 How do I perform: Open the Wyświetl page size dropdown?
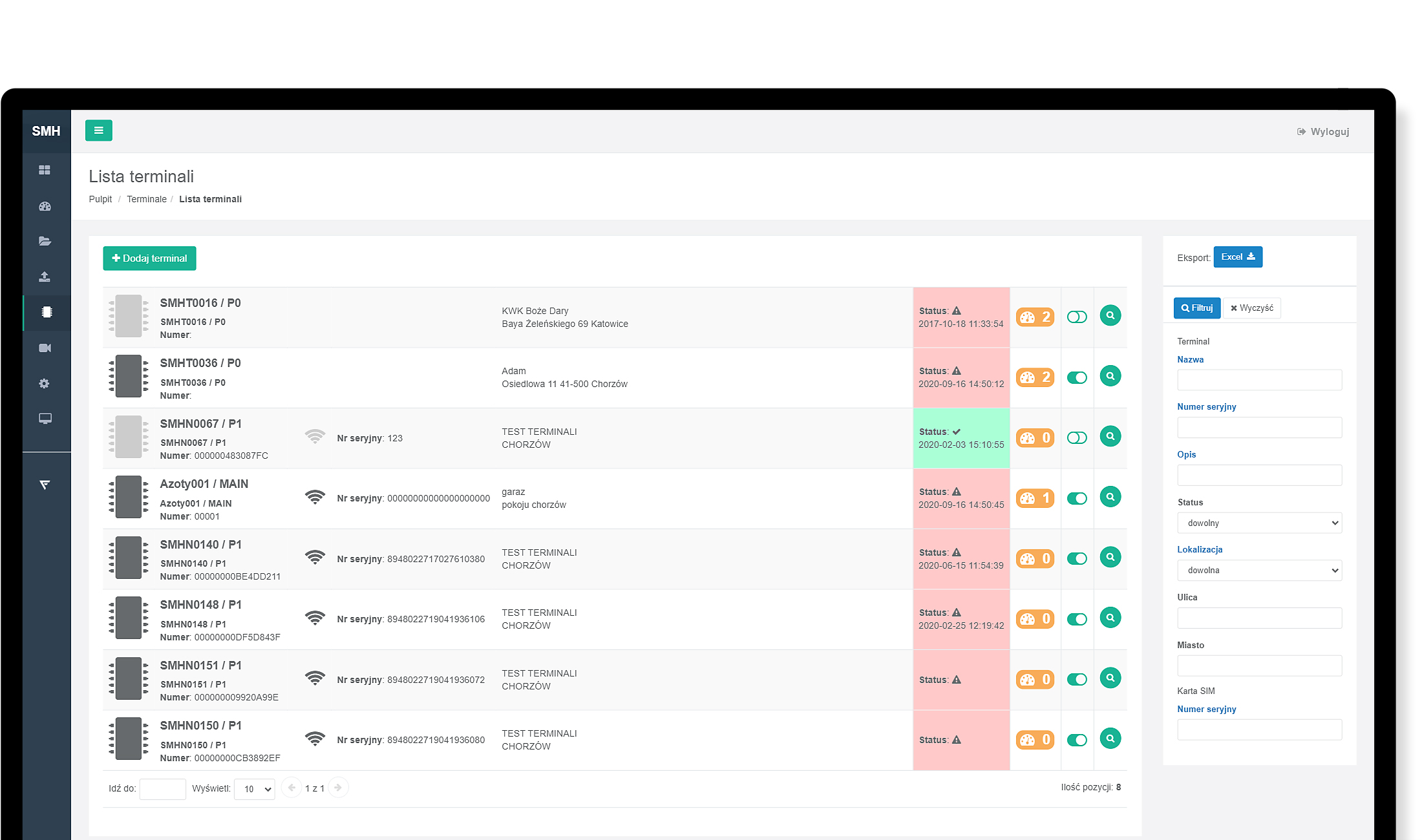(255, 789)
